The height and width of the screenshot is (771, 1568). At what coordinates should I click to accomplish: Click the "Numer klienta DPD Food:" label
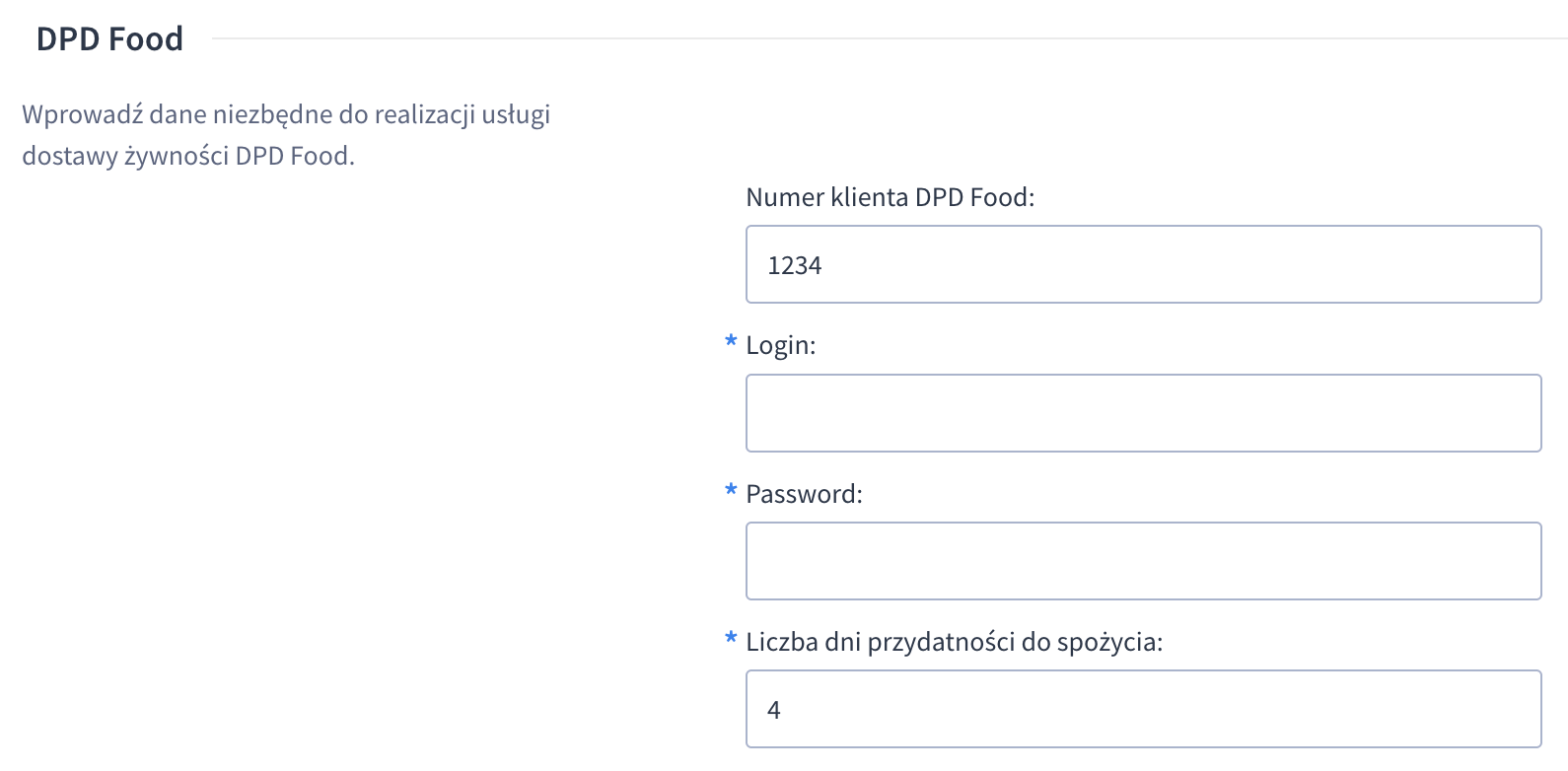pos(890,197)
